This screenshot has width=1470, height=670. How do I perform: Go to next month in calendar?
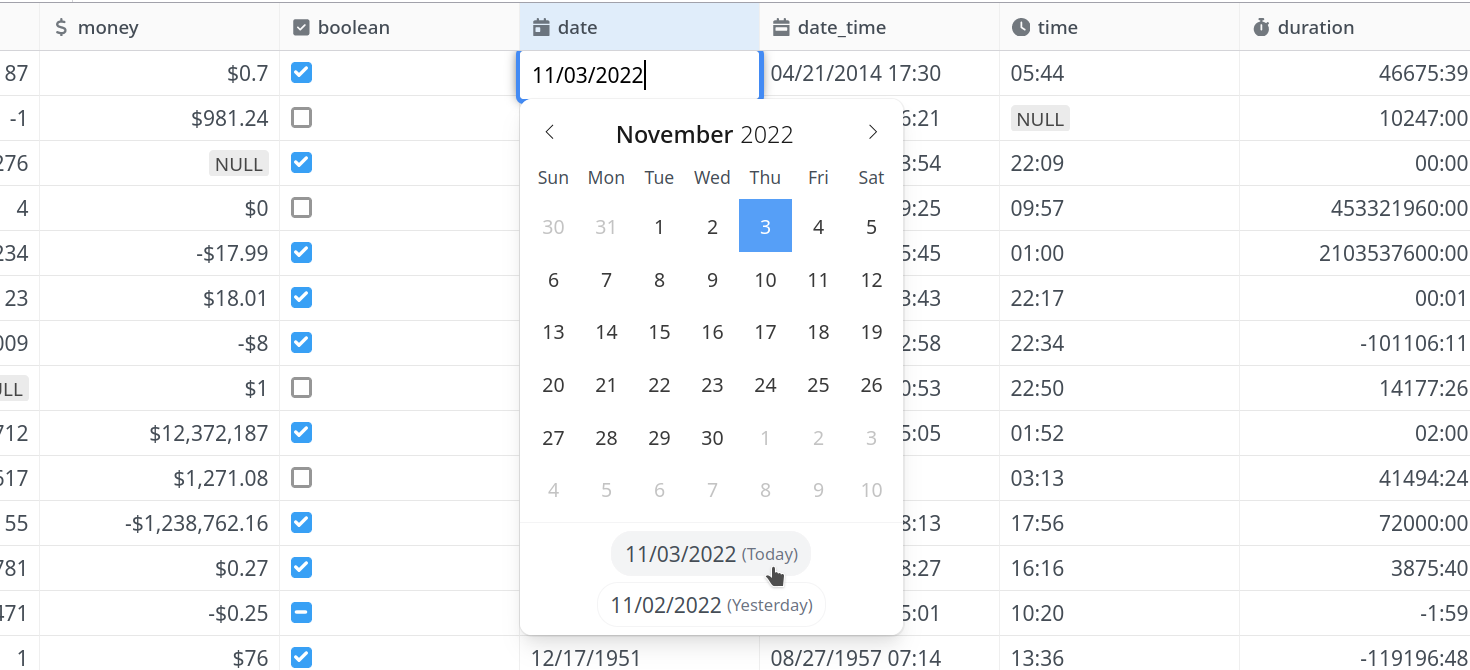pyautogui.click(x=873, y=133)
